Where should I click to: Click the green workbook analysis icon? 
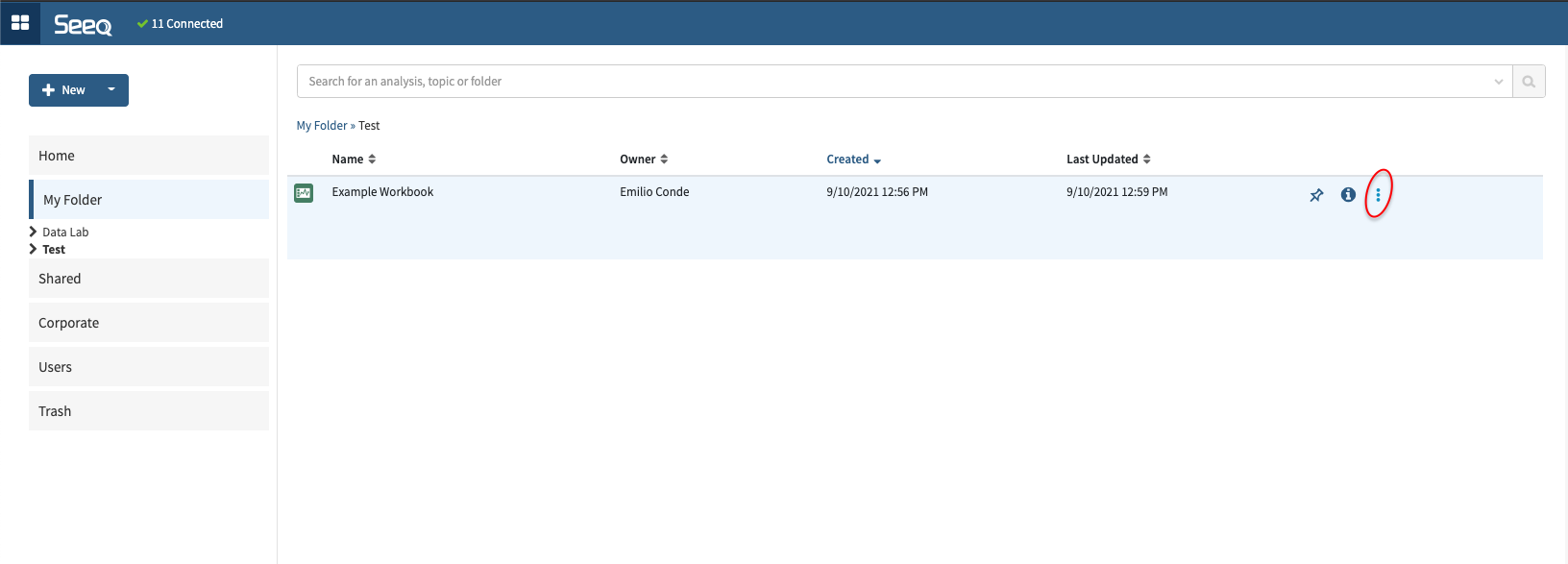pos(304,193)
